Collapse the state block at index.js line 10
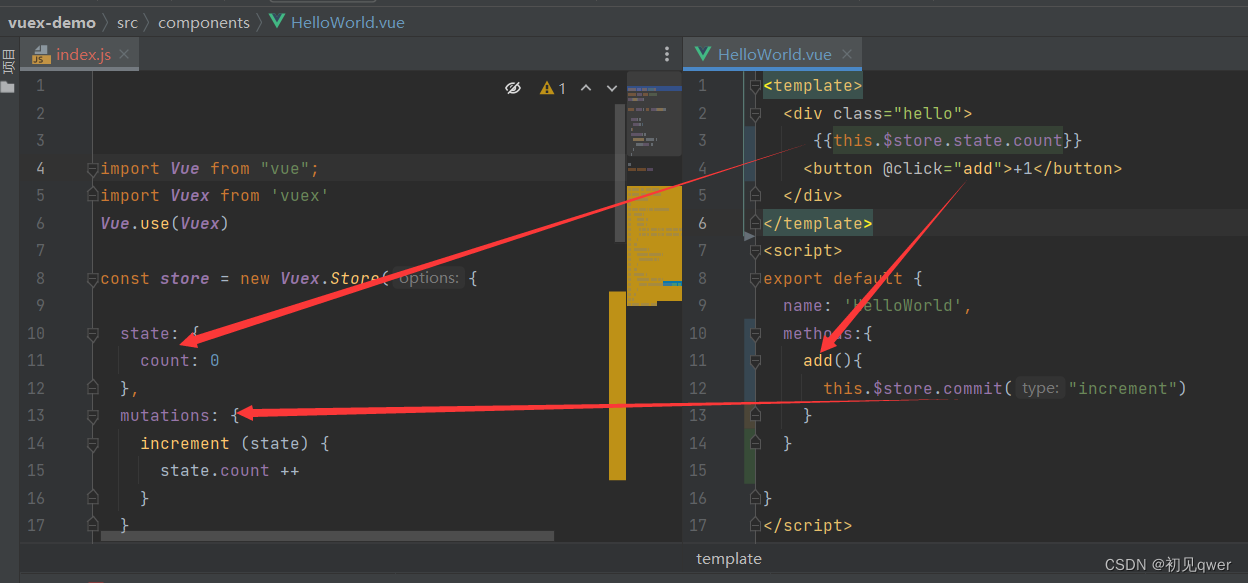This screenshot has height=583, width=1248. [x=93, y=333]
